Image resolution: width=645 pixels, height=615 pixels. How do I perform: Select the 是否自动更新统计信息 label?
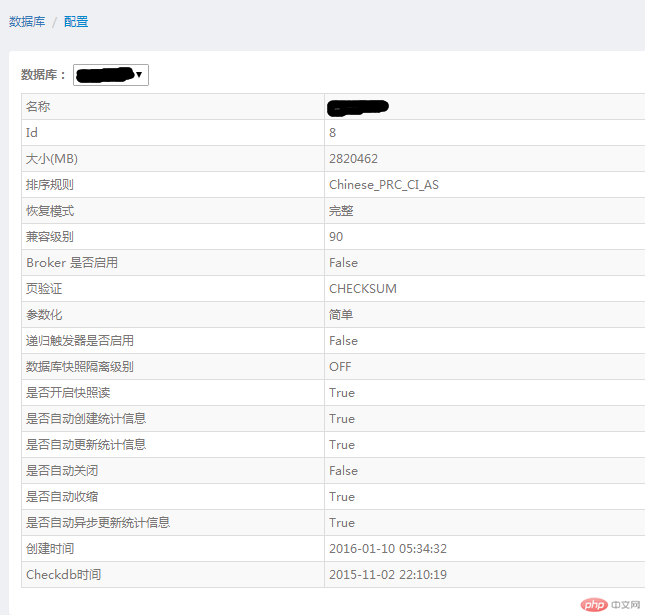(x=86, y=444)
